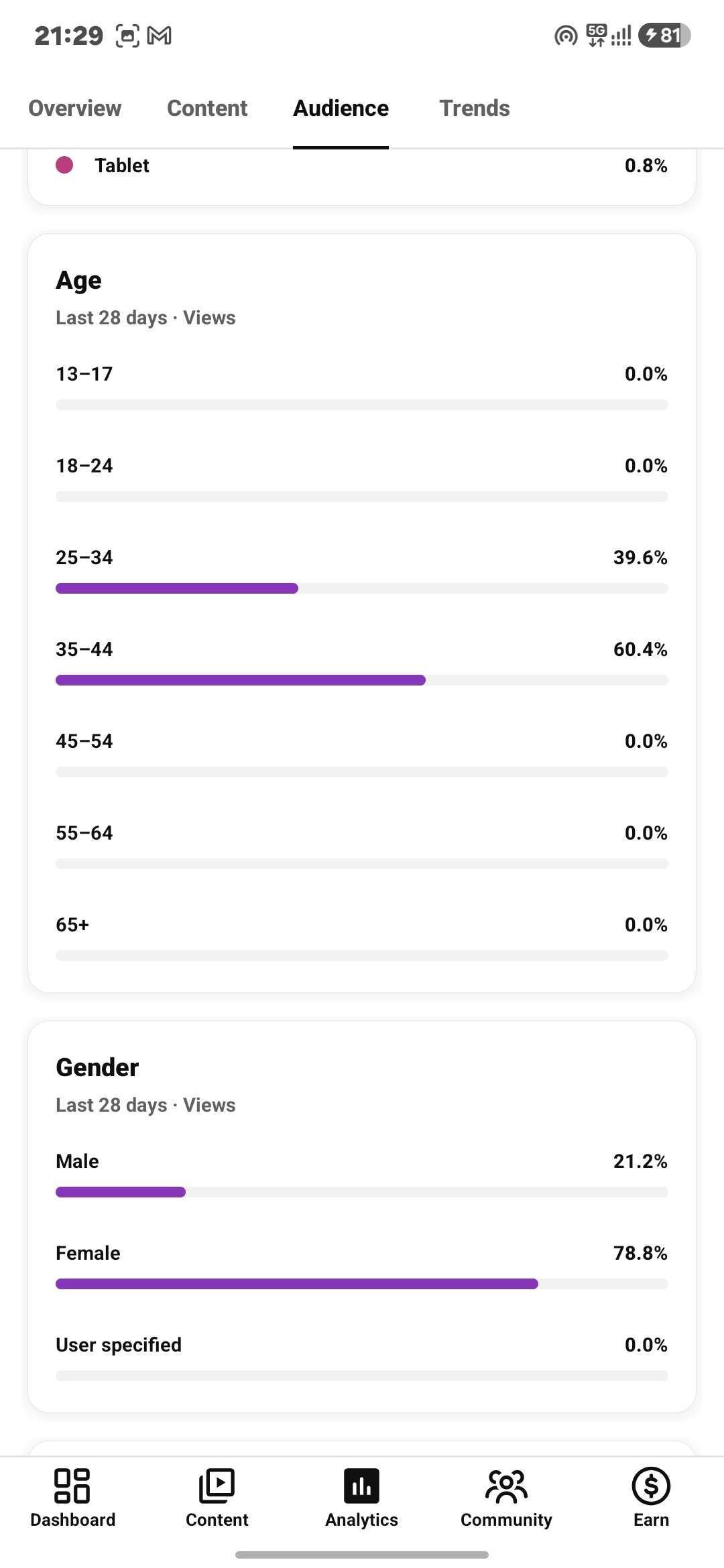Tap the User specified gender row

click(x=362, y=1357)
